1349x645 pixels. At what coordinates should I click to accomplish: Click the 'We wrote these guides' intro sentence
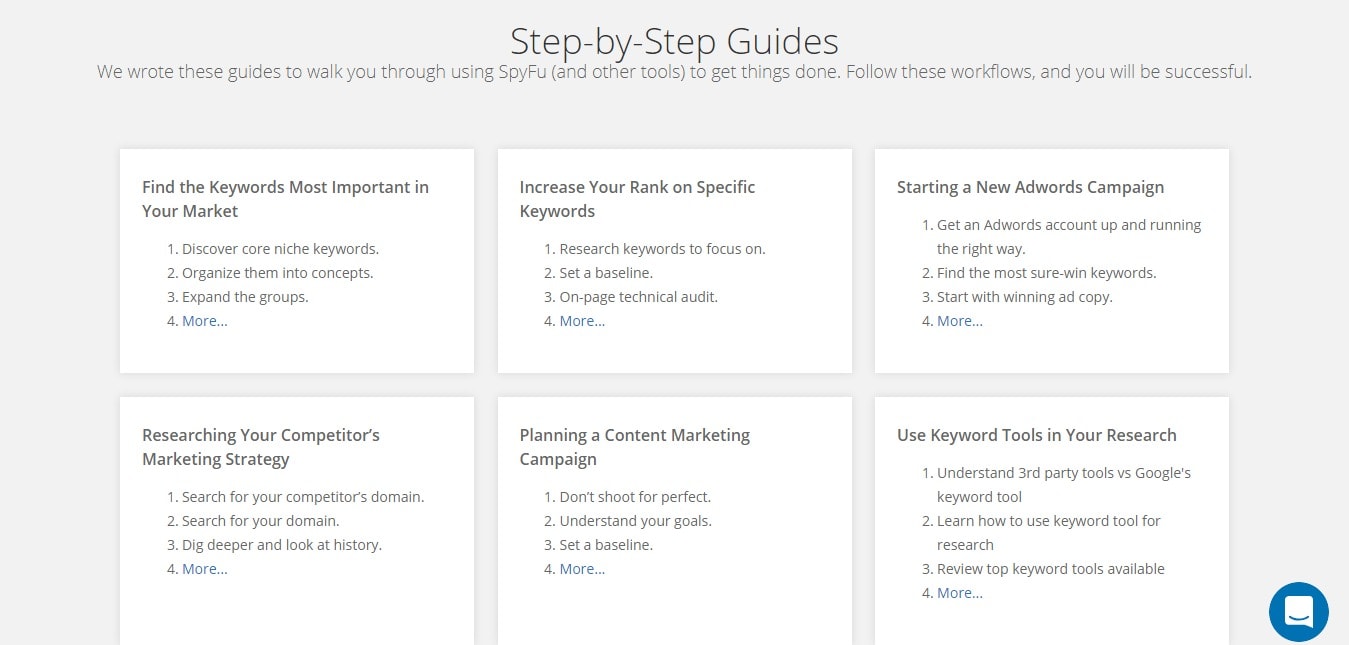click(674, 72)
